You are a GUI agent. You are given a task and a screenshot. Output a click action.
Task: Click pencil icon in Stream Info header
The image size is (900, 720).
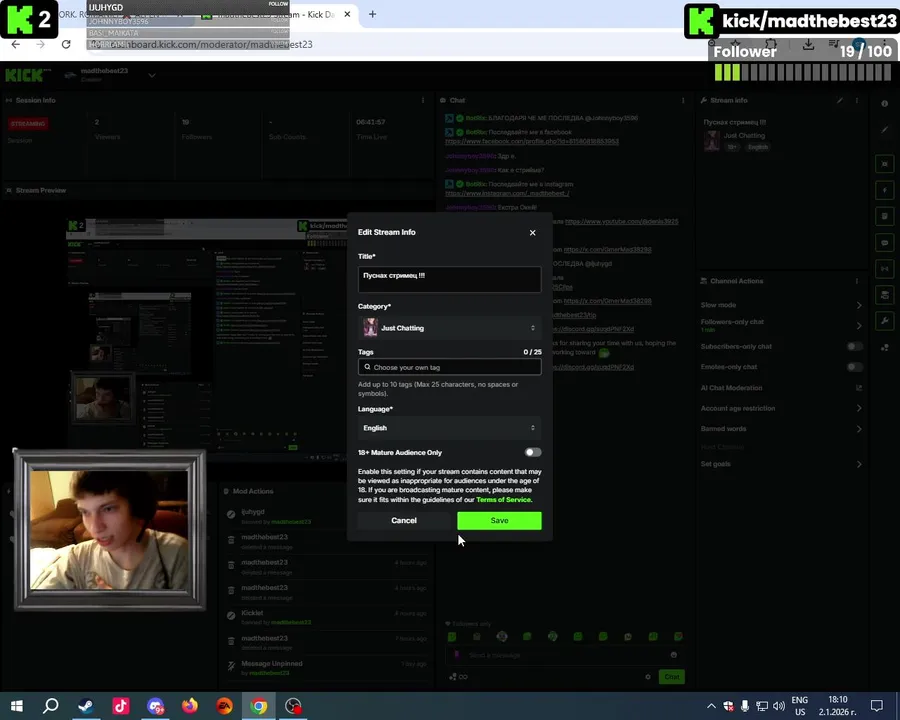840,100
